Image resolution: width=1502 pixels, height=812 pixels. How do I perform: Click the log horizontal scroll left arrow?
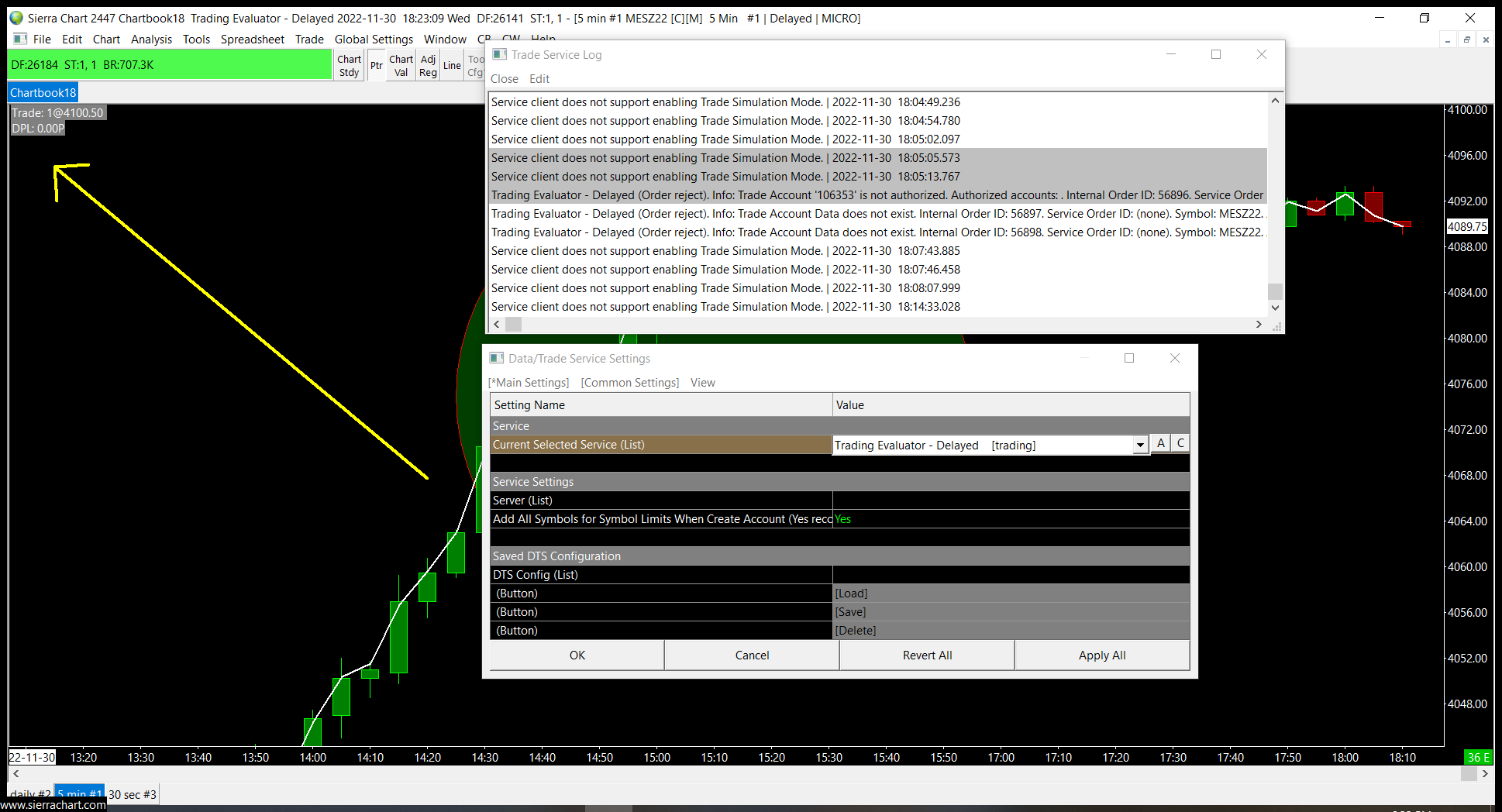497,325
